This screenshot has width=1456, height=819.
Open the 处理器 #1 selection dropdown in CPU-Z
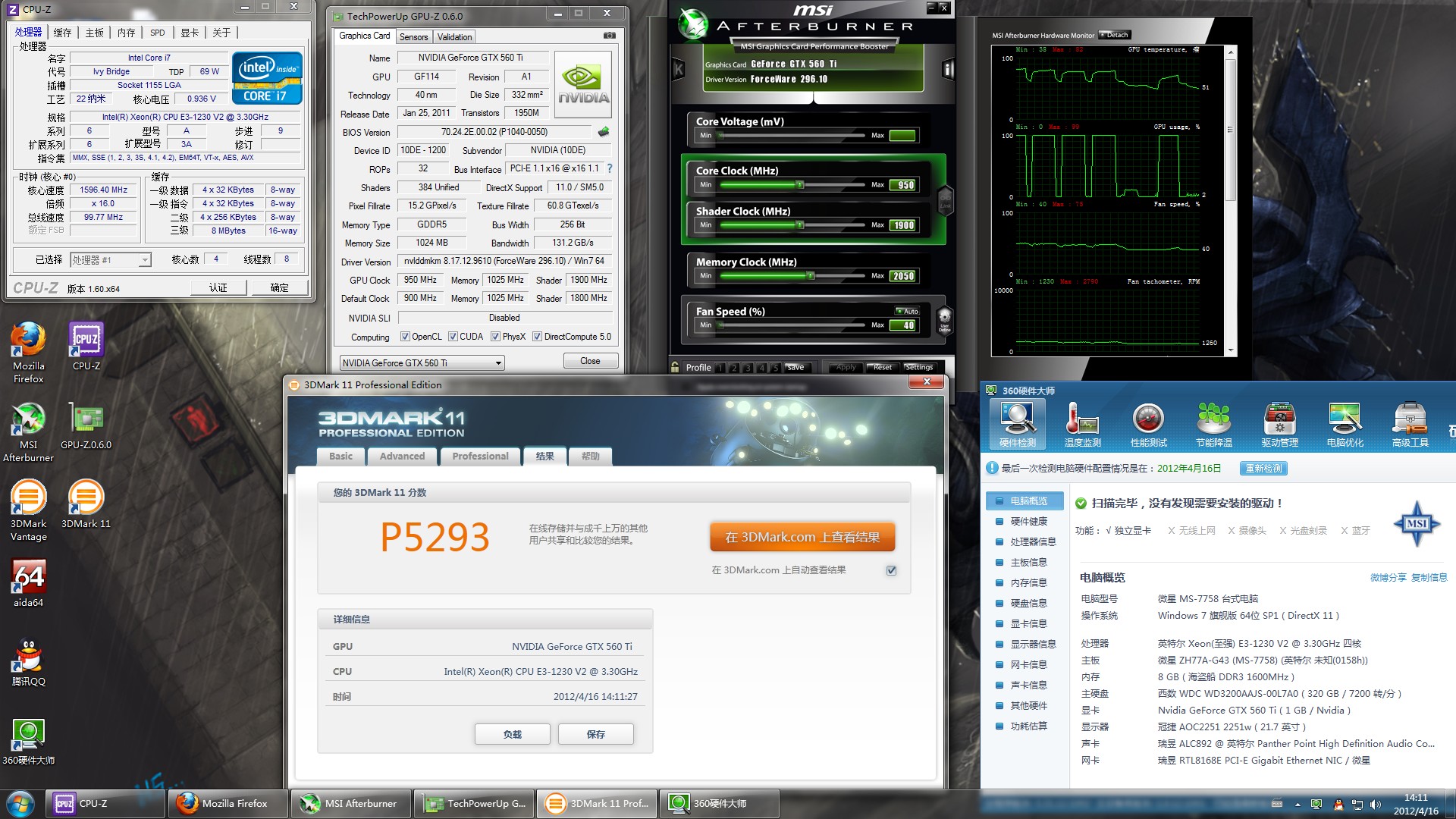[111, 260]
